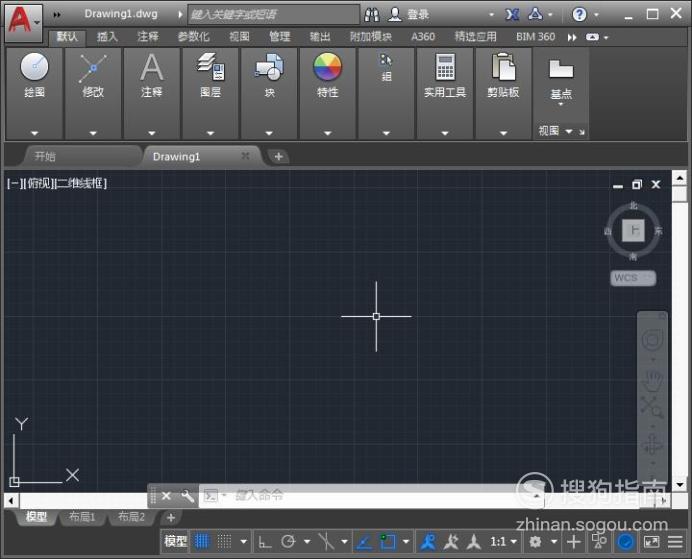Switch to the 管理 ribbon tab
The height and width of the screenshot is (559, 692).
tap(280, 37)
